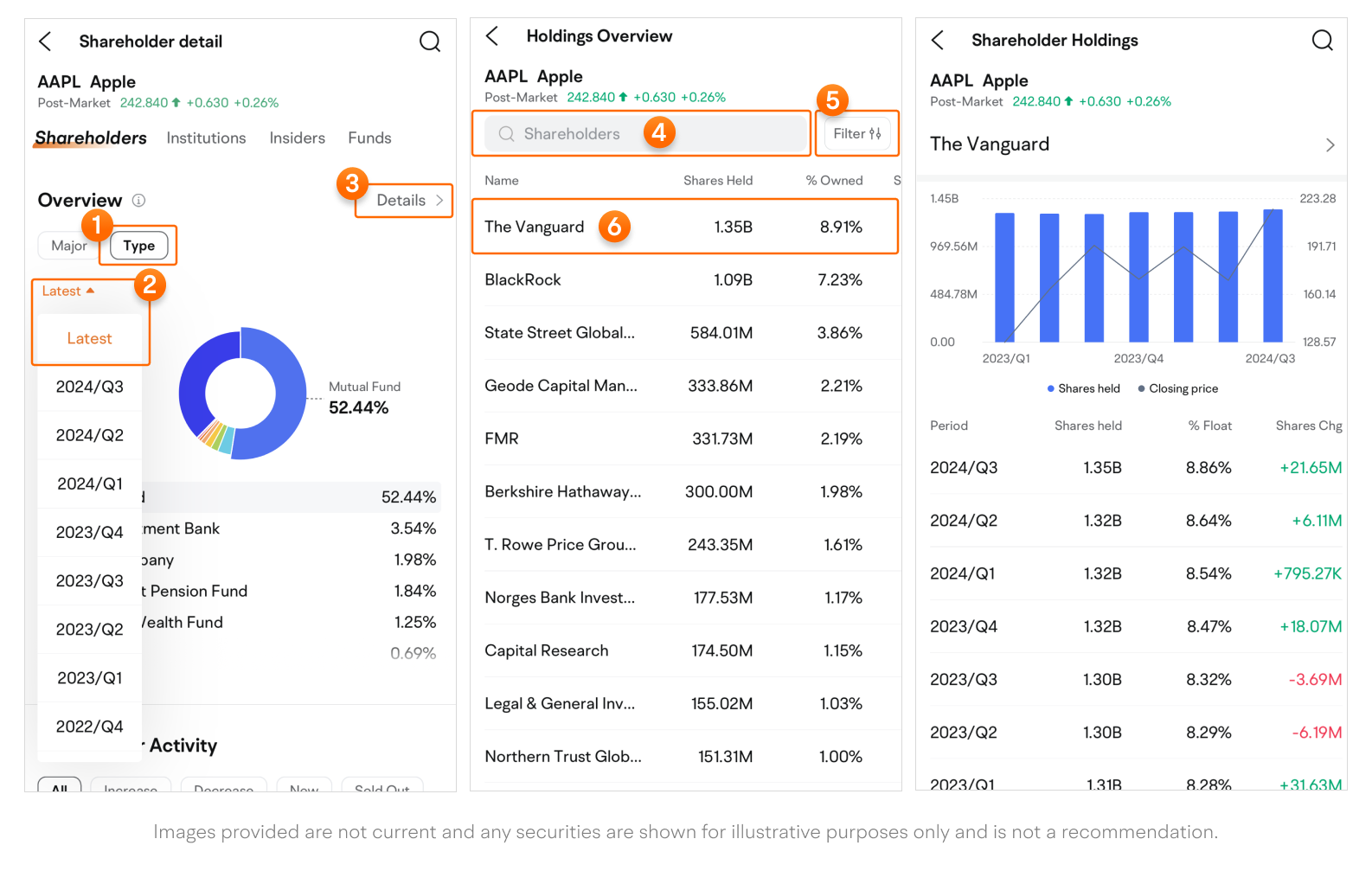Open the BlackRock holdings row

tap(683, 280)
